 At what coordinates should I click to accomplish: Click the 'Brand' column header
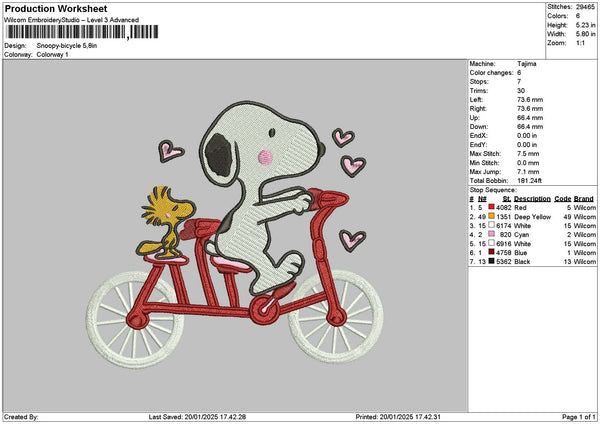(x=584, y=199)
